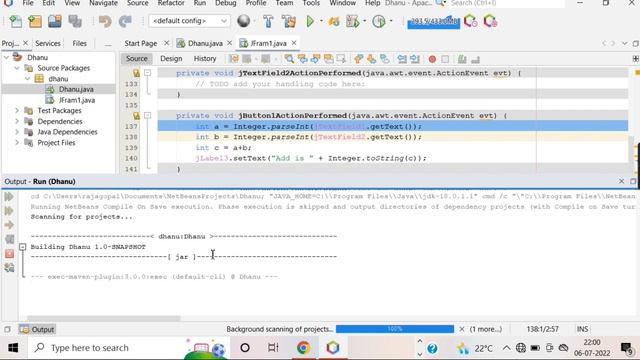
Task: Click the NetBeans taskbar icon
Action: click(x=333, y=348)
